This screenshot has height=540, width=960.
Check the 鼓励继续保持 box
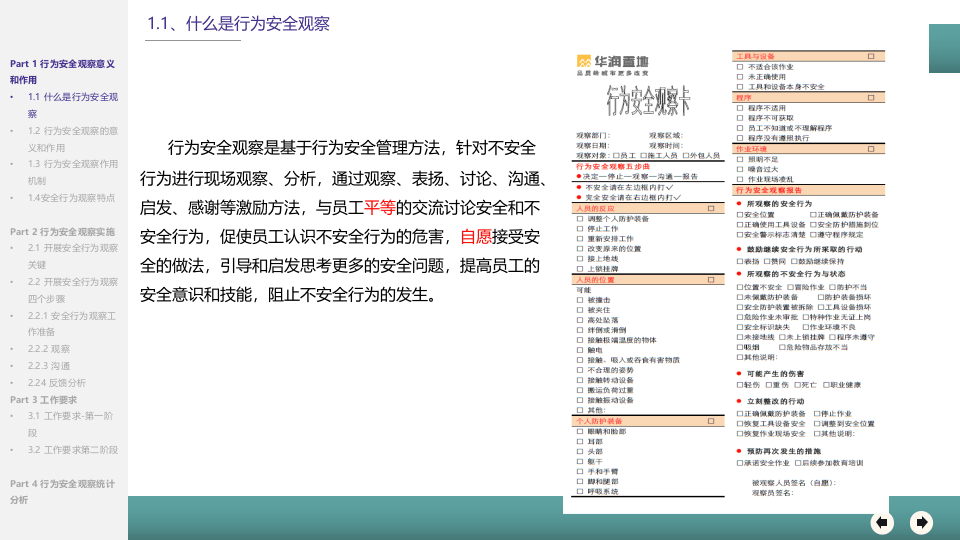tap(794, 261)
